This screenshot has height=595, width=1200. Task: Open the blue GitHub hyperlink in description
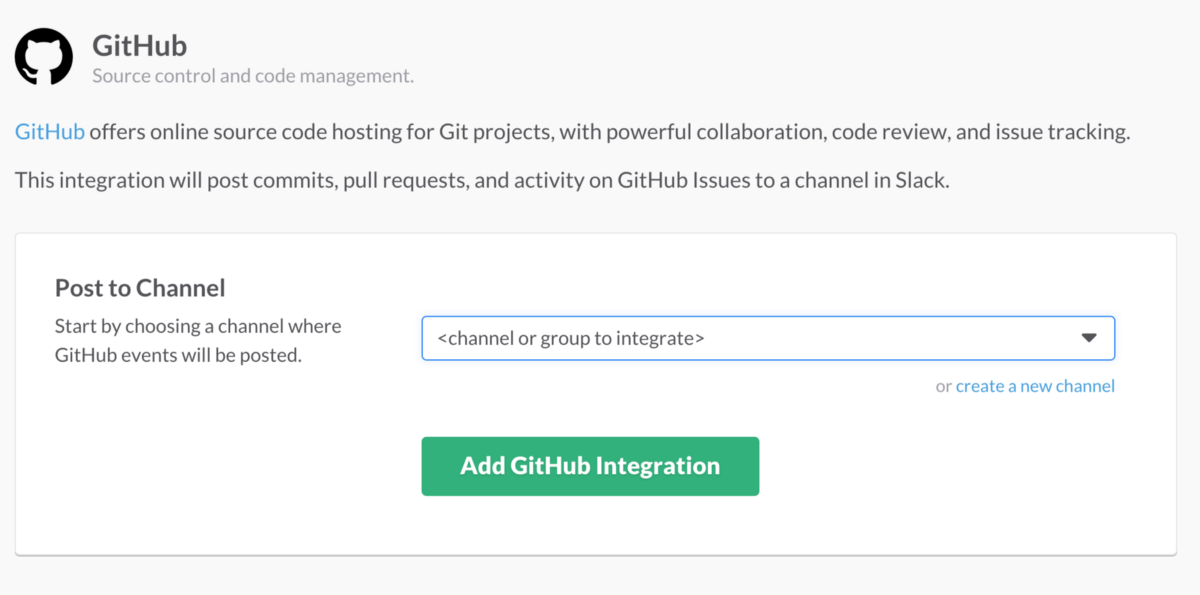50,132
